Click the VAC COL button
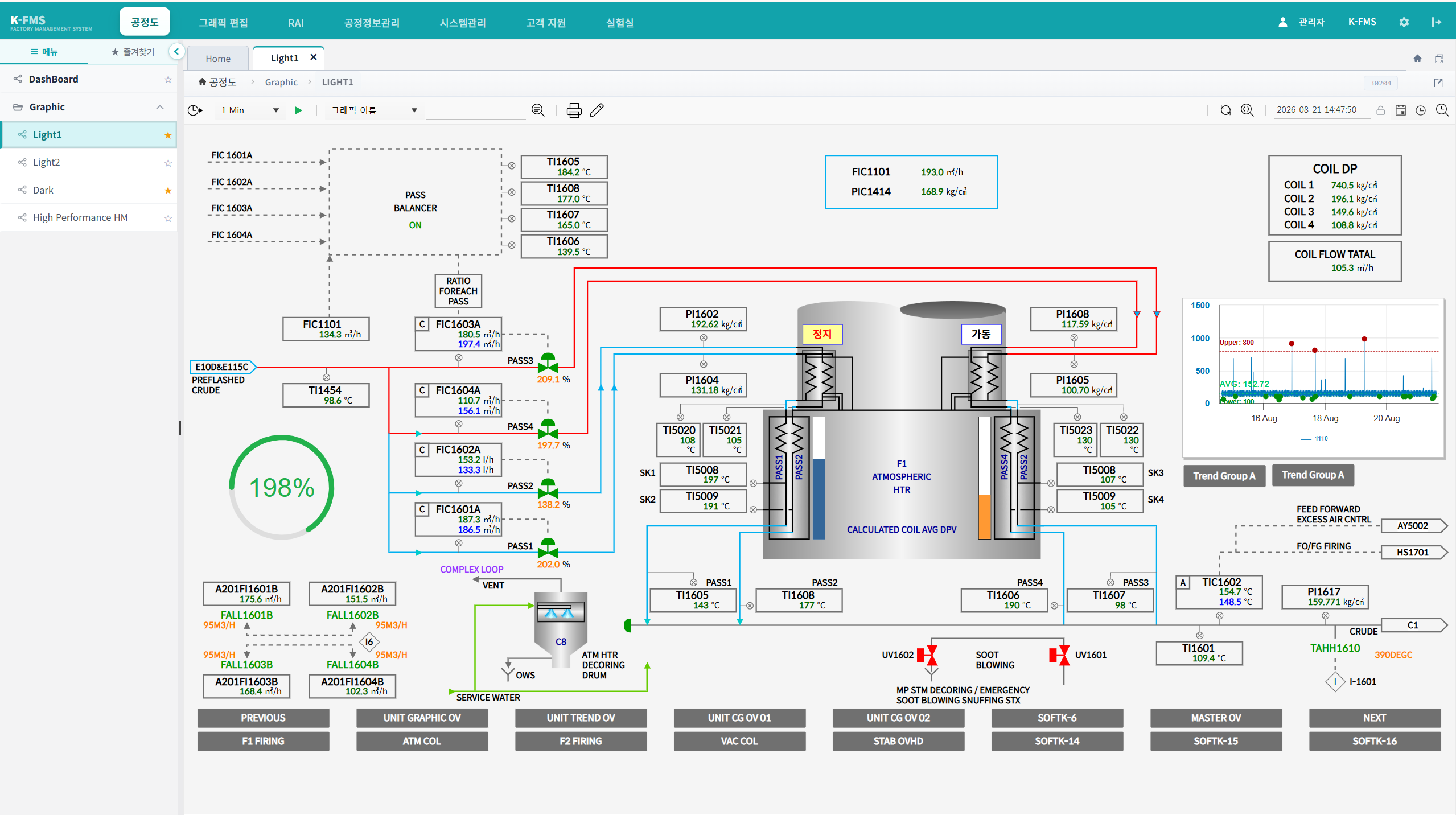The height and width of the screenshot is (815, 1456). 739,742
